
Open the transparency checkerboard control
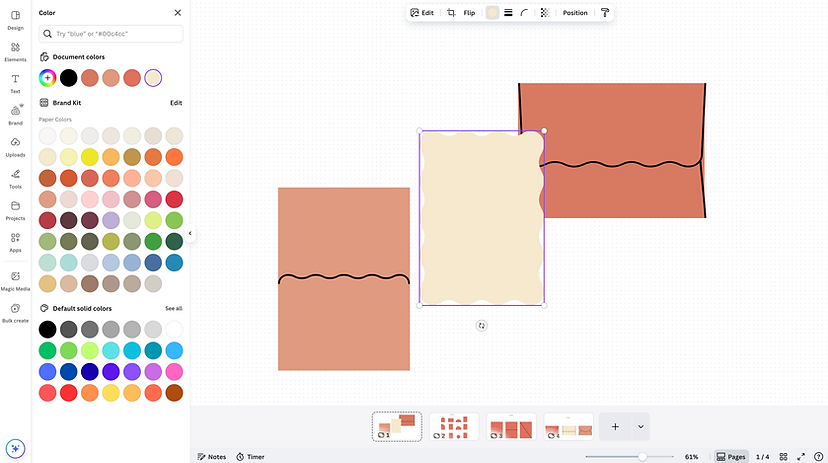point(545,13)
